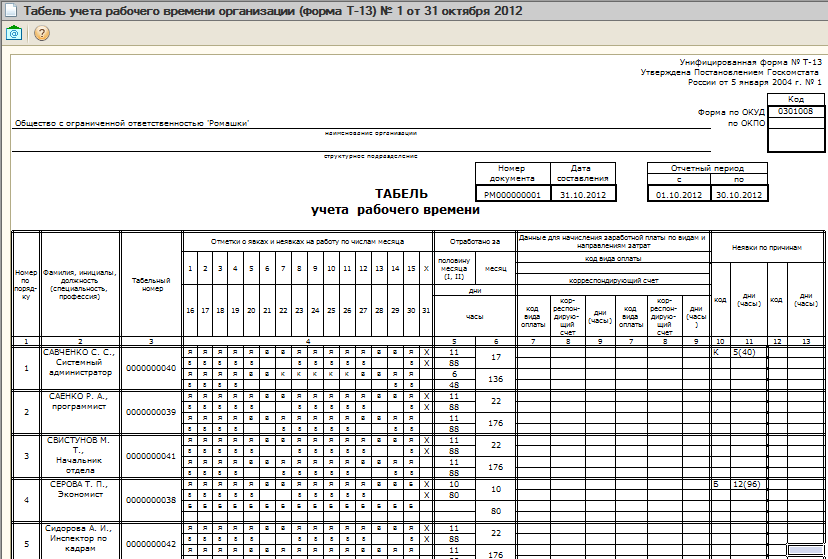Click personnel number 0000000039
Screen dimensions: 828x559
click(x=151, y=412)
